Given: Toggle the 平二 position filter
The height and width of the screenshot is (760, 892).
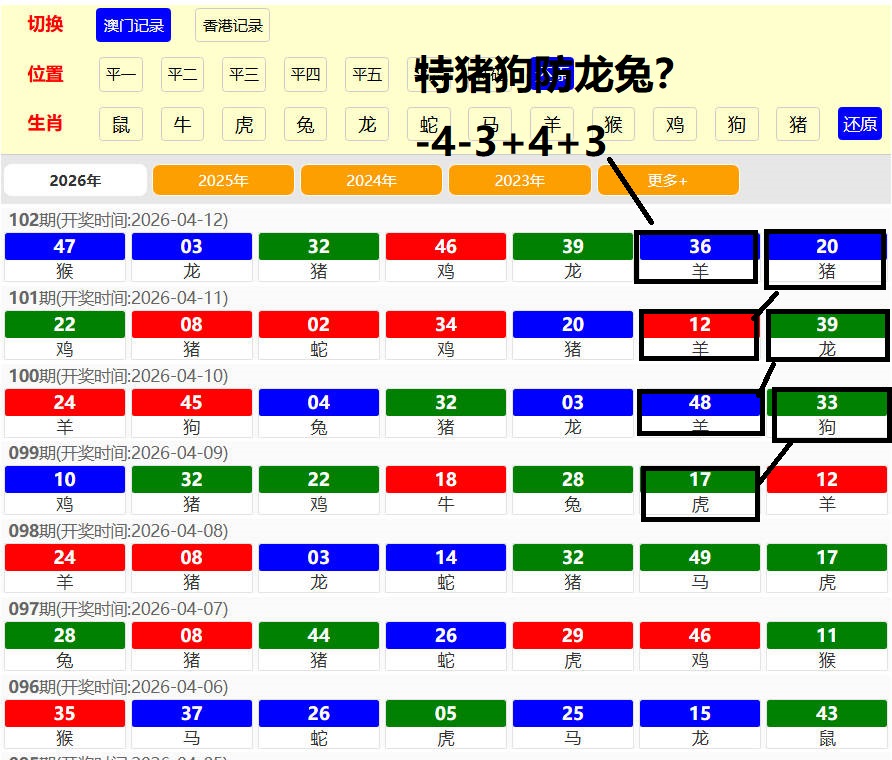Looking at the screenshot, I should pyautogui.click(x=182, y=75).
